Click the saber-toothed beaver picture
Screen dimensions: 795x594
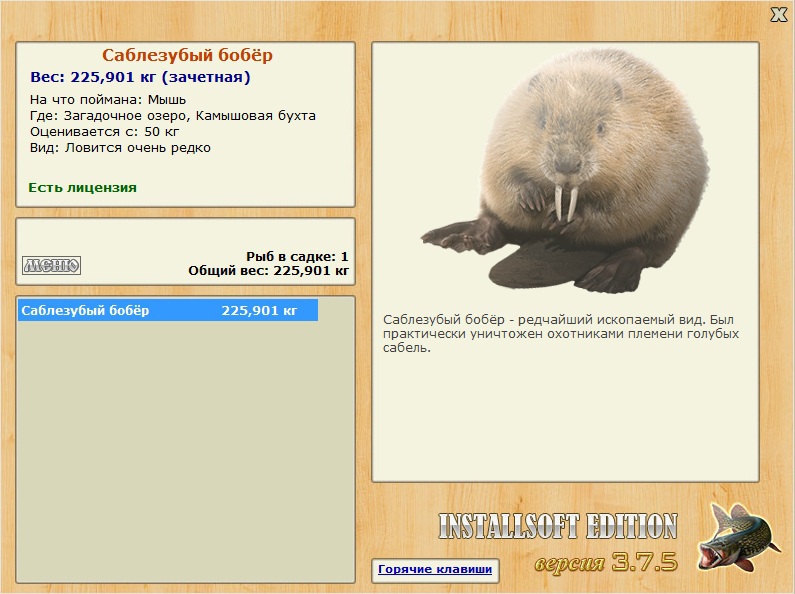565,171
